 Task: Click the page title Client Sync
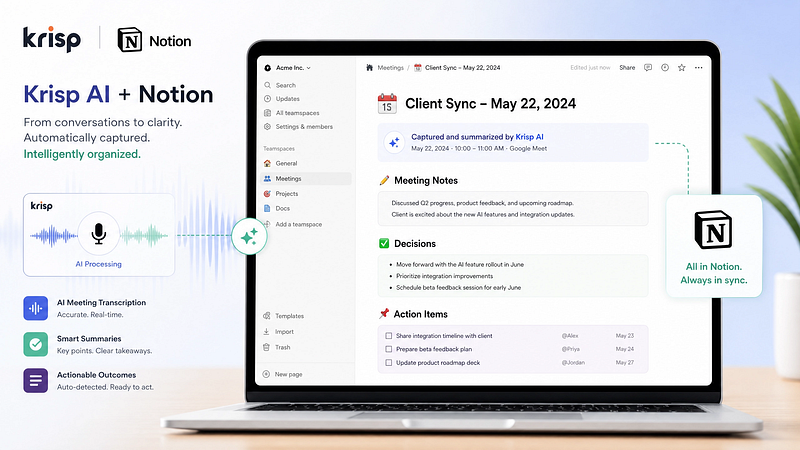(490, 104)
